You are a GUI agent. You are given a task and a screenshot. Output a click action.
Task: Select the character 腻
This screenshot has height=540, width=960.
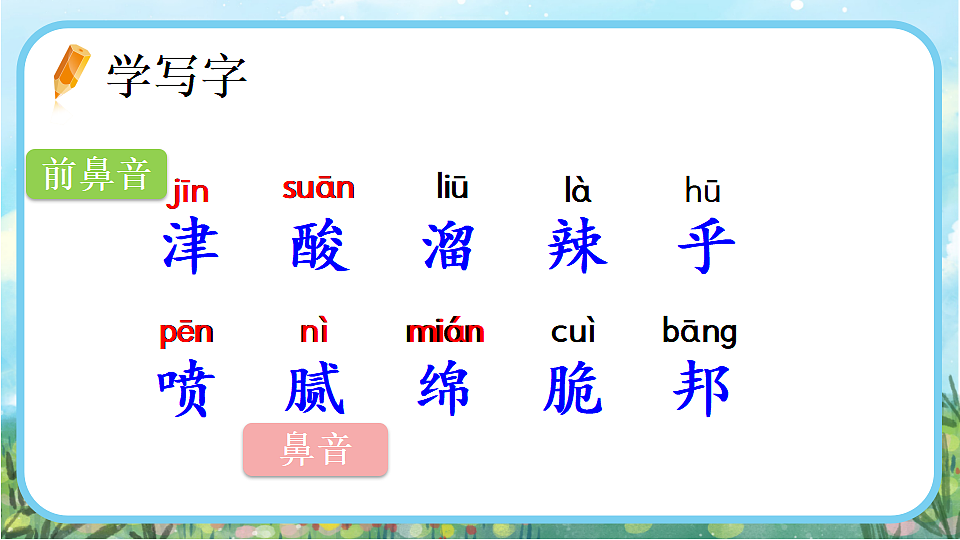point(315,389)
